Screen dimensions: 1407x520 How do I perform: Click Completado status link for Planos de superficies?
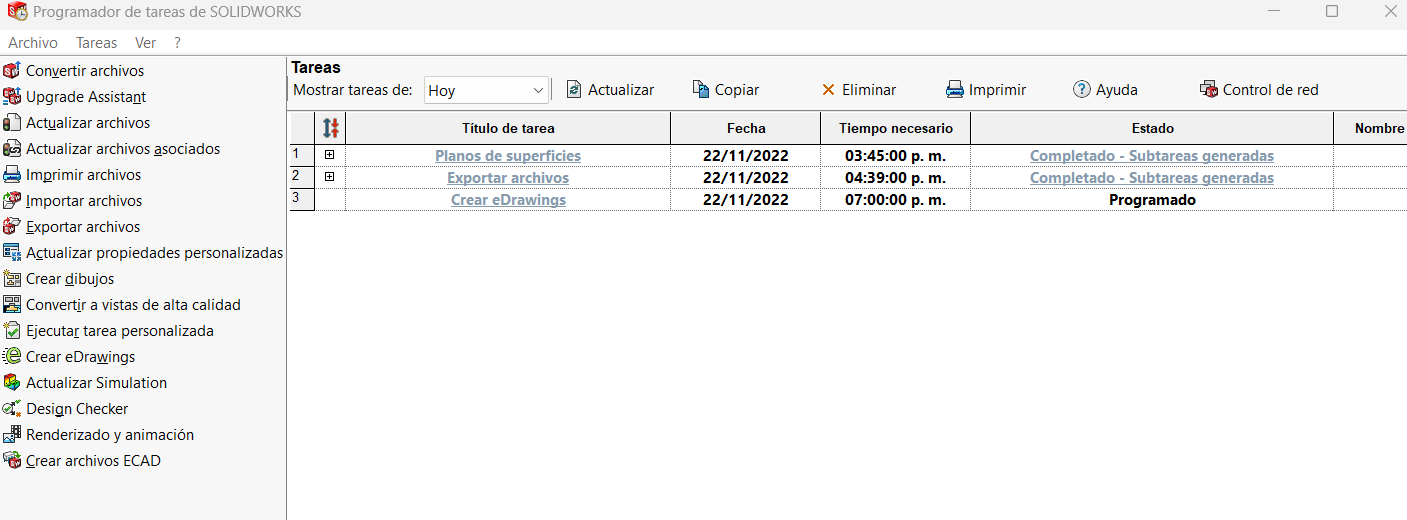click(x=1152, y=156)
